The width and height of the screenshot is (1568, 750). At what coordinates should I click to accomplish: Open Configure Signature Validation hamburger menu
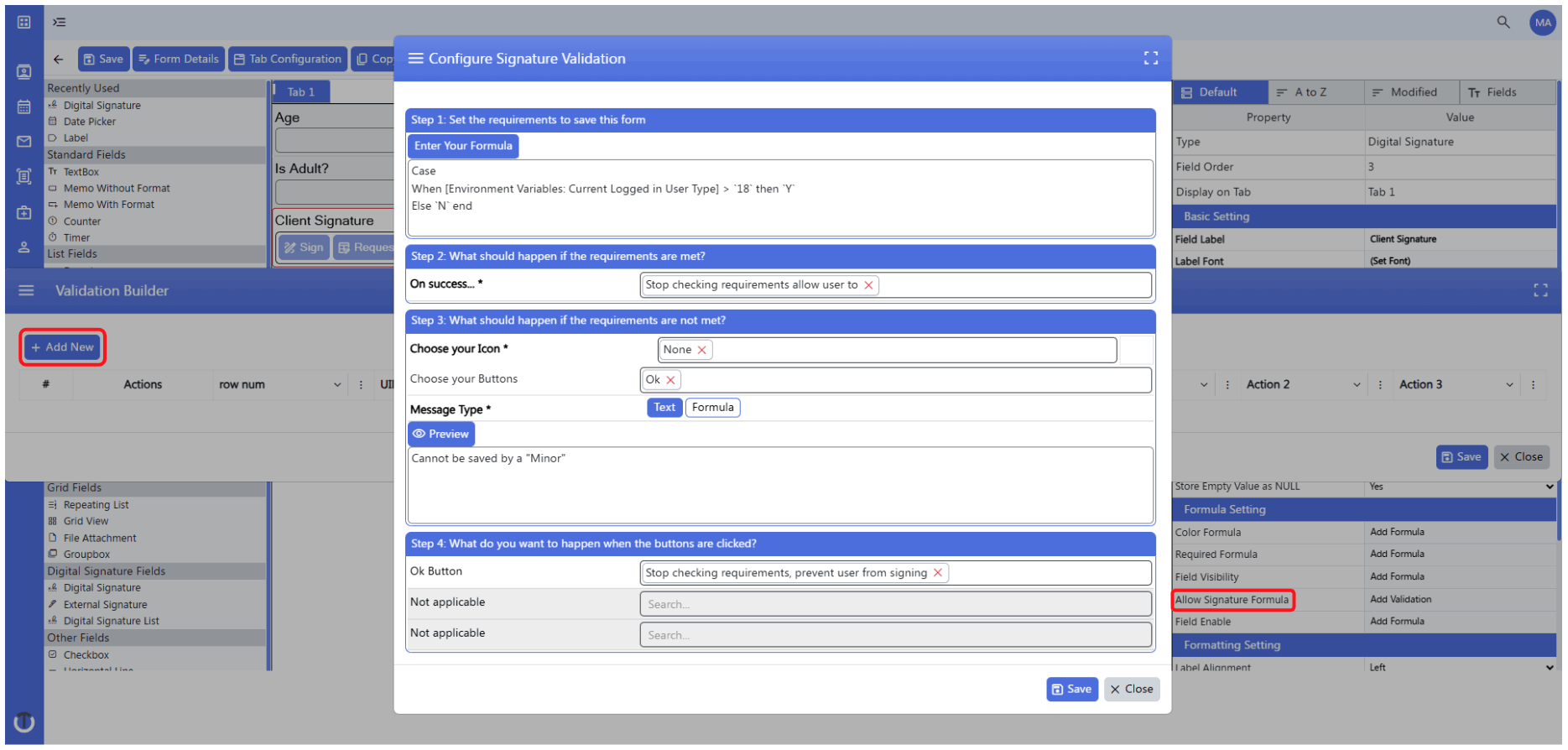[x=415, y=58]
